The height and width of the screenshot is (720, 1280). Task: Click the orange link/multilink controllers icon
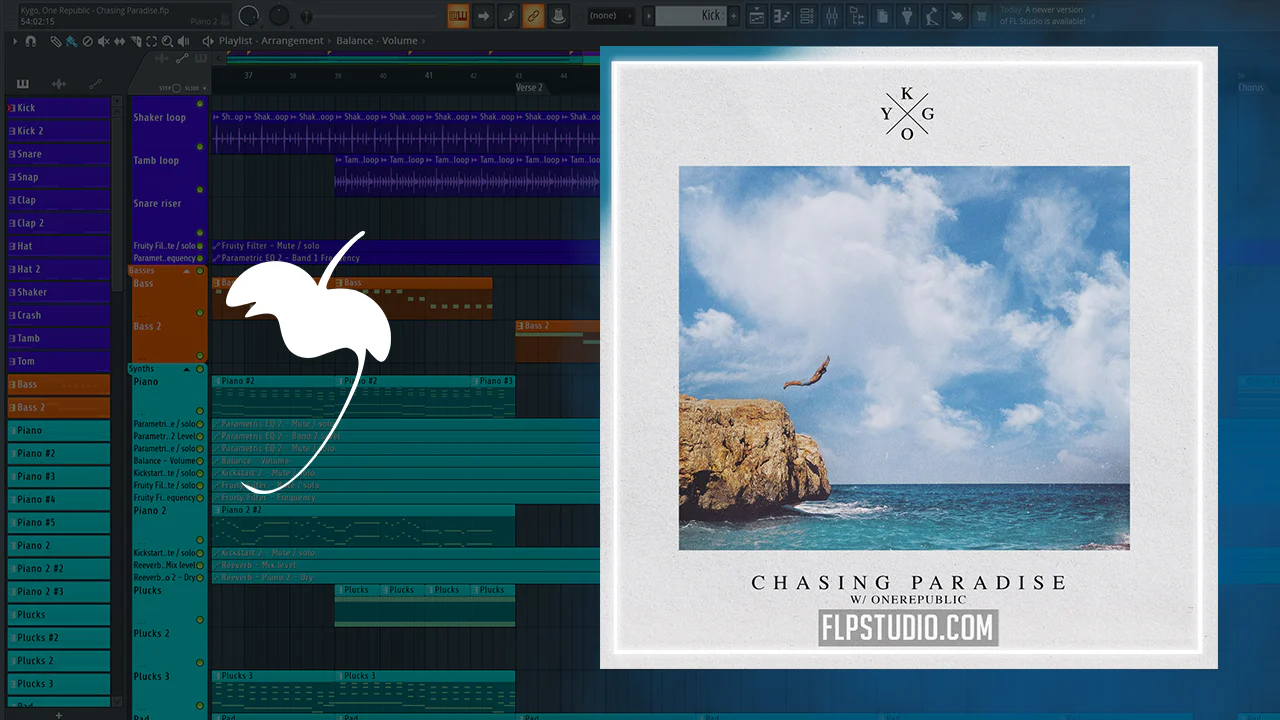533,15
